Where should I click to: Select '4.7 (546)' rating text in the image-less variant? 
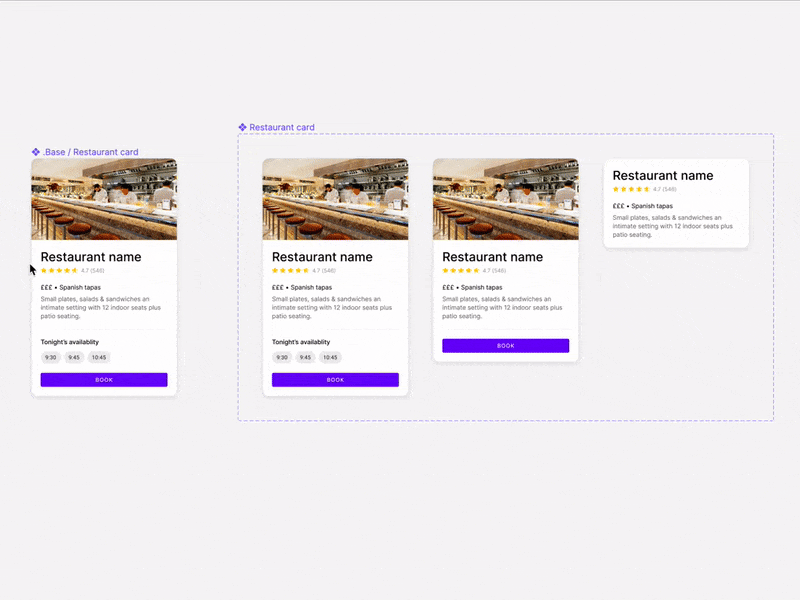click(665, 189)
